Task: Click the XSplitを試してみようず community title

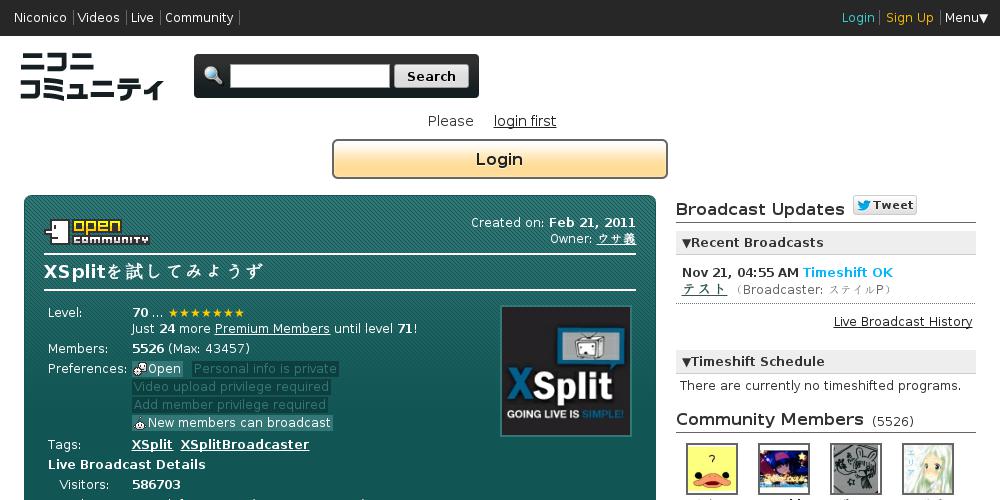Action: point(152,272)
